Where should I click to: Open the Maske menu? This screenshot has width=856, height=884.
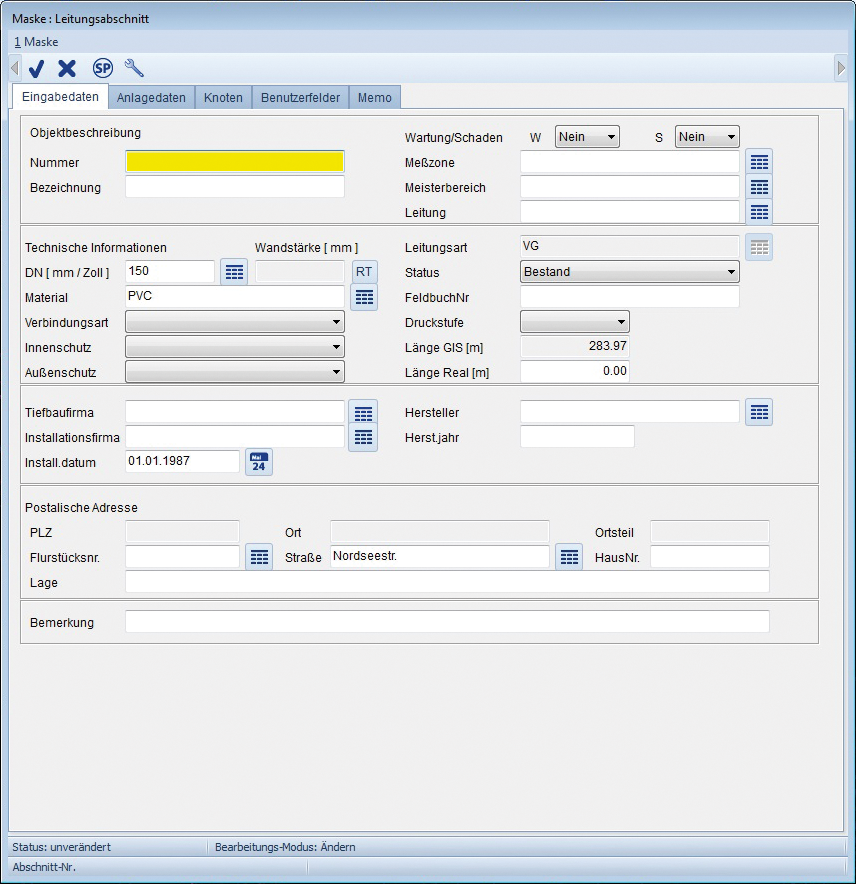(x=36, y=42)
